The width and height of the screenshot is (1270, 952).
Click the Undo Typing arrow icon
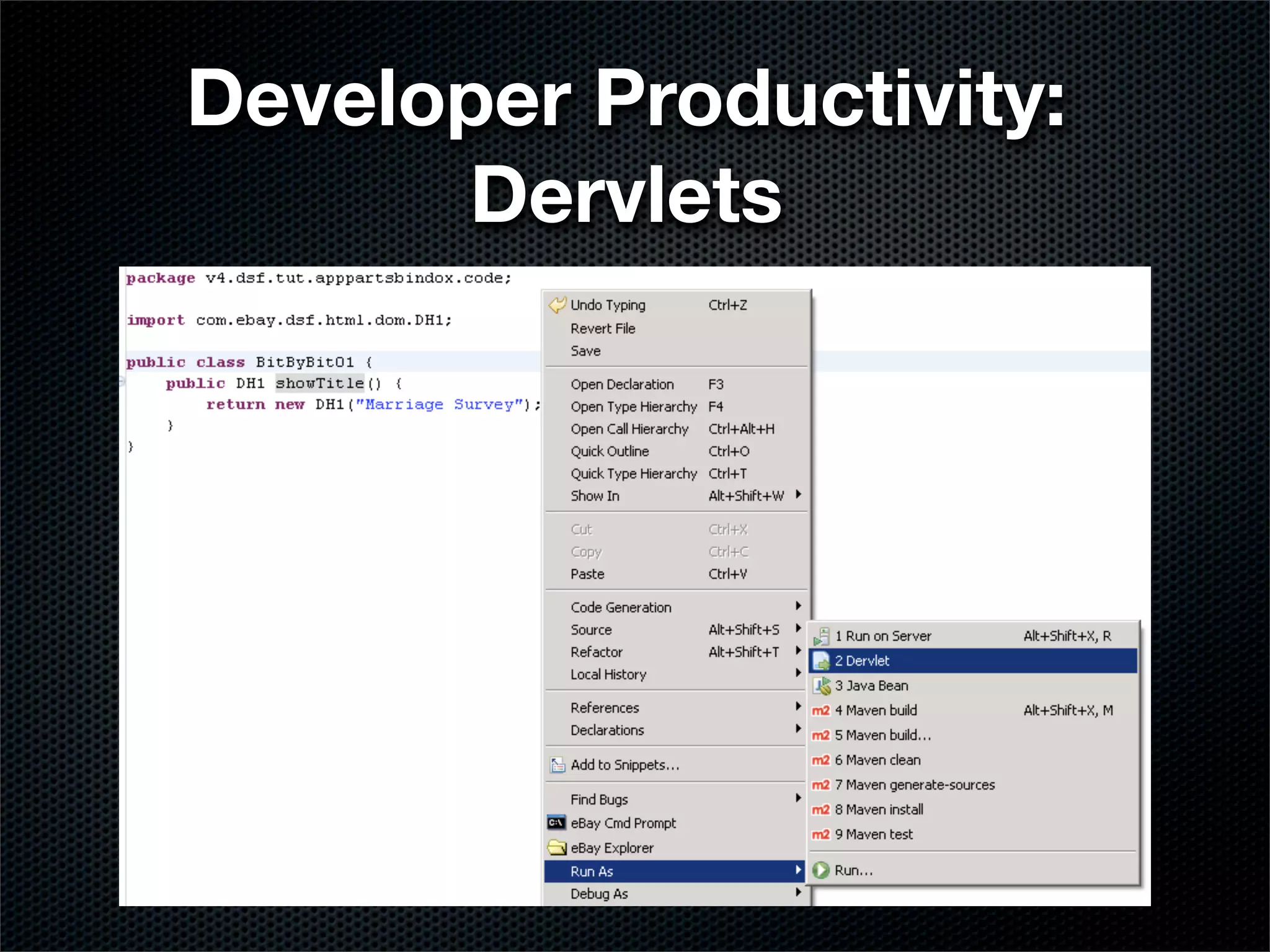tap(557, 304)
